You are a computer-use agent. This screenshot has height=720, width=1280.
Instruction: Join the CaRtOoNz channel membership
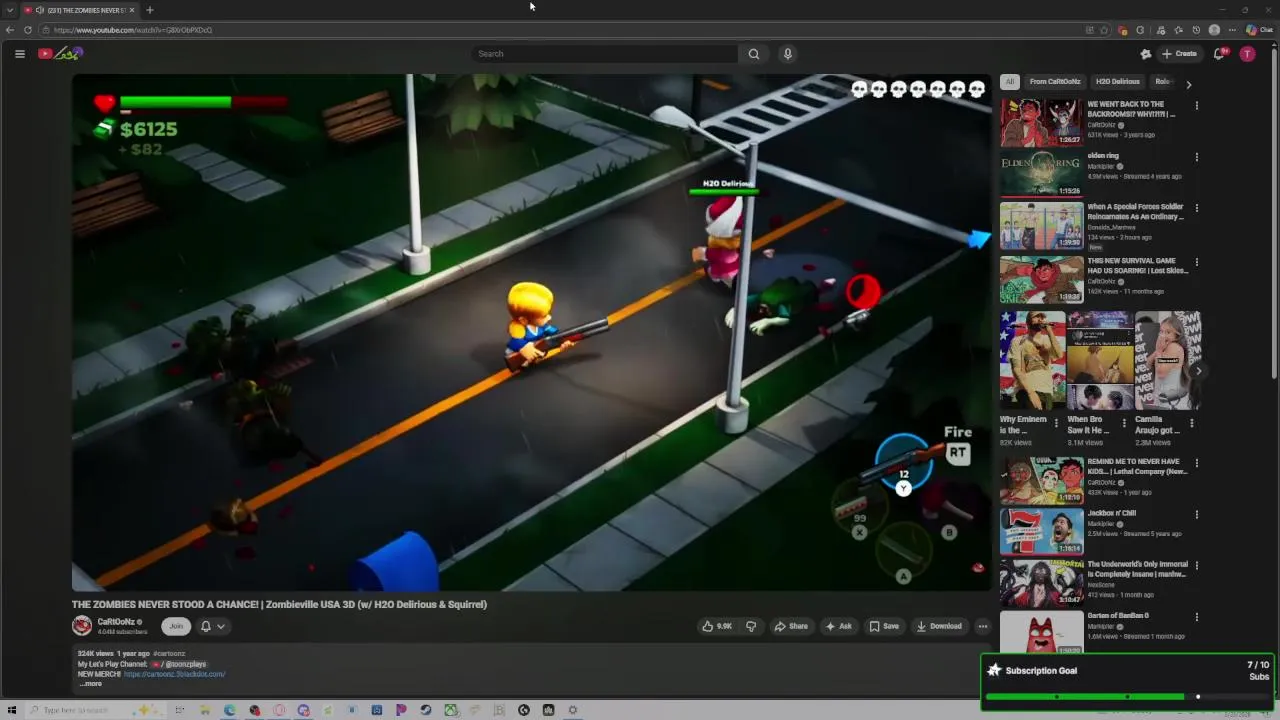point(176,626)
